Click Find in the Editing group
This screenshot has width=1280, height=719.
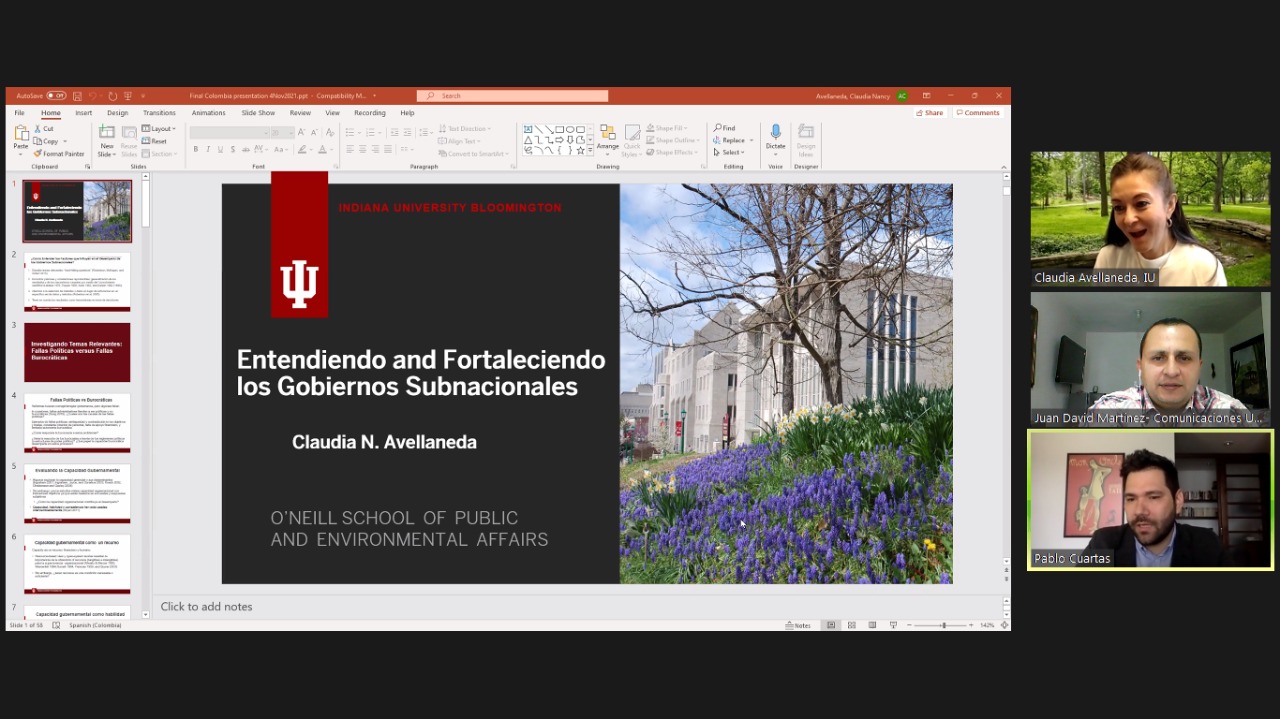click(725, 128)
